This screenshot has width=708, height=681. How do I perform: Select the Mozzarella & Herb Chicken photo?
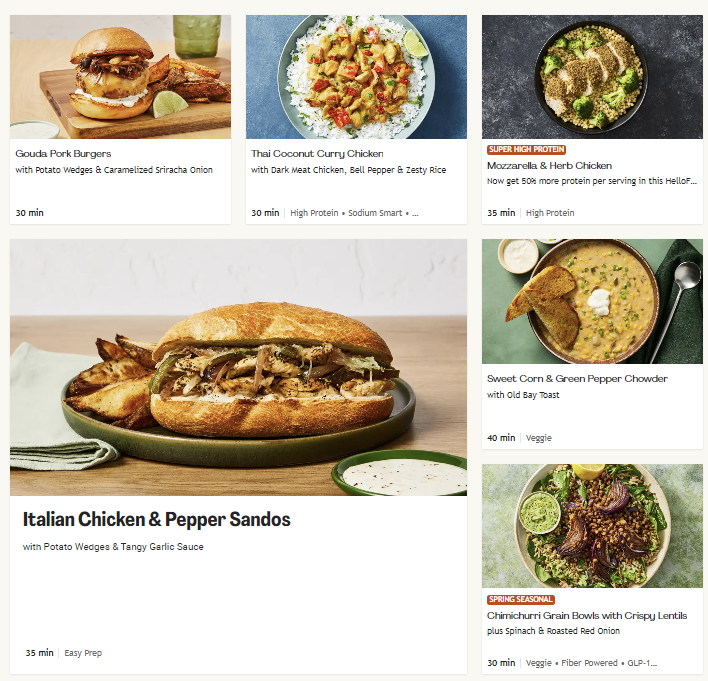592,77
